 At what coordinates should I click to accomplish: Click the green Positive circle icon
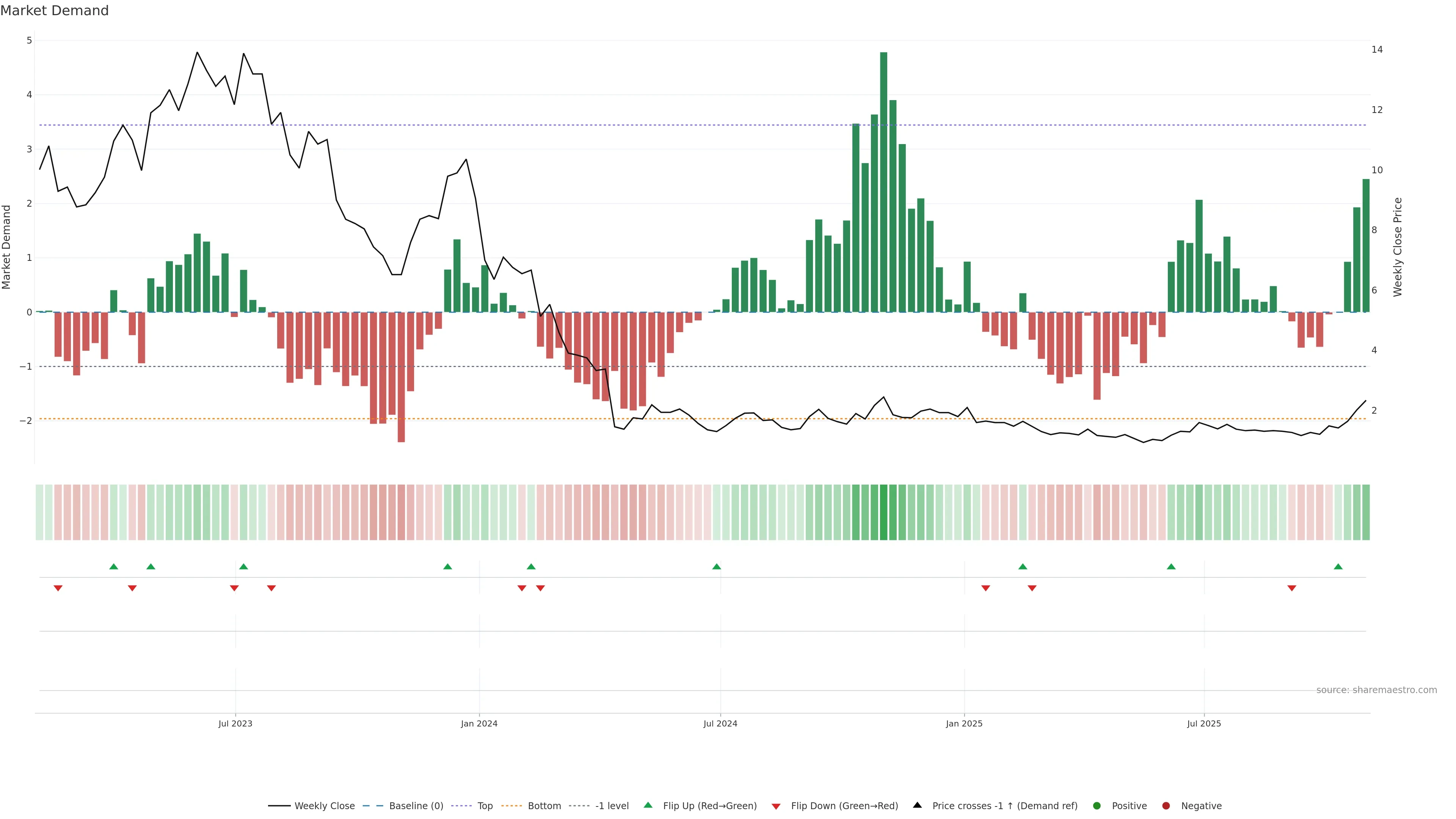1097,805
